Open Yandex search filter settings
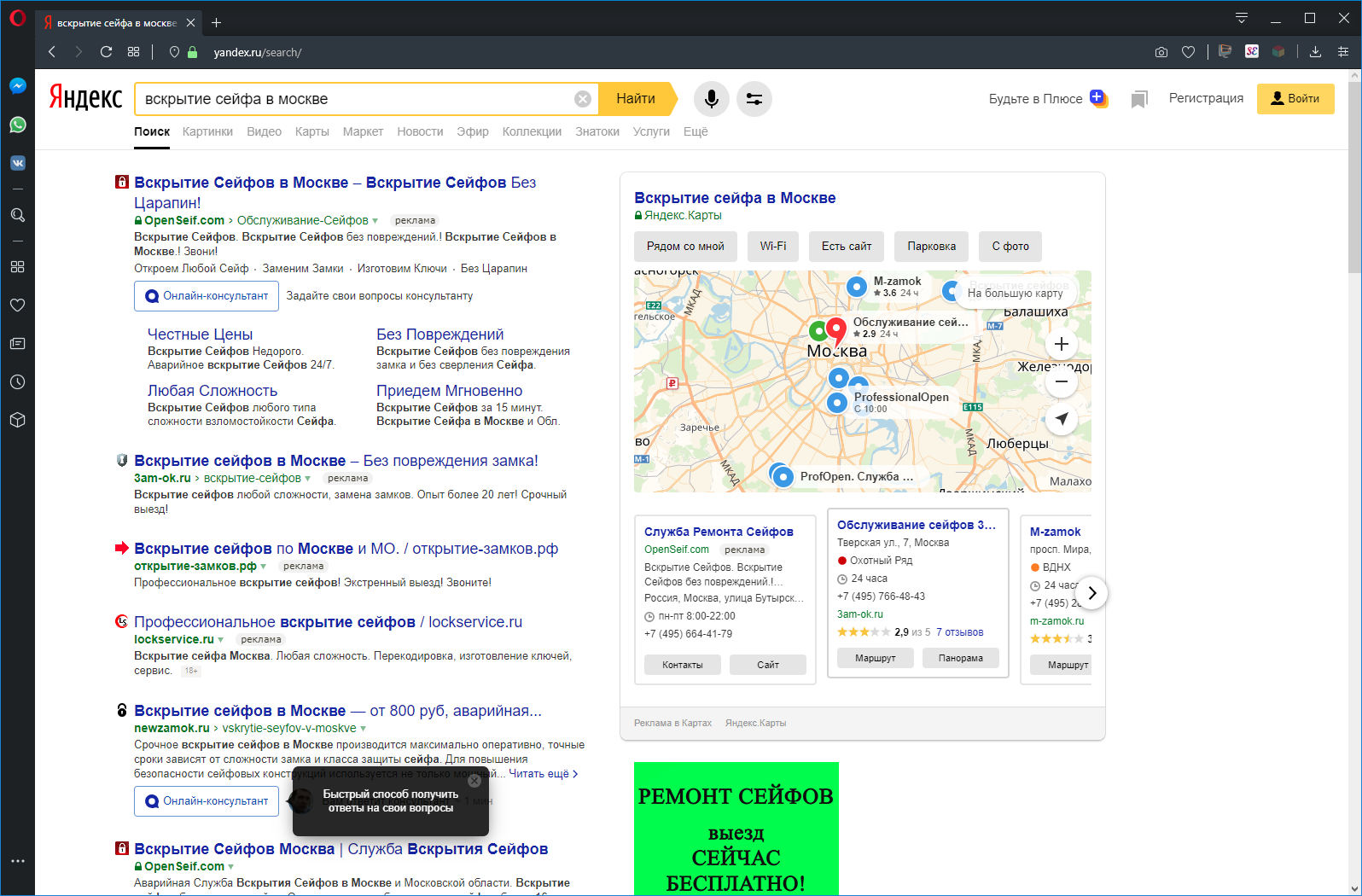 (754, 99)
